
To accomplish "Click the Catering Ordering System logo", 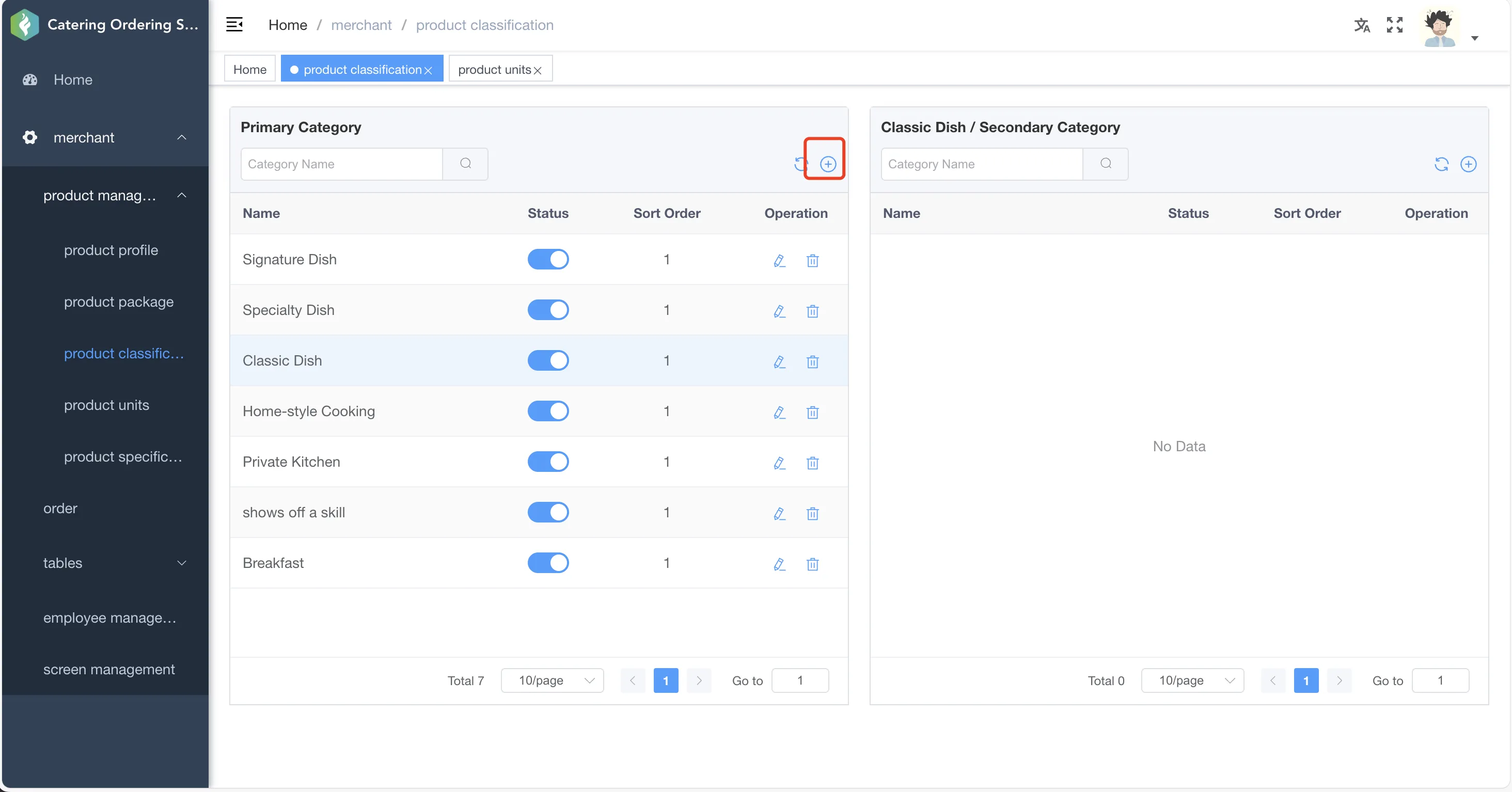I will [x=25, y=25].
